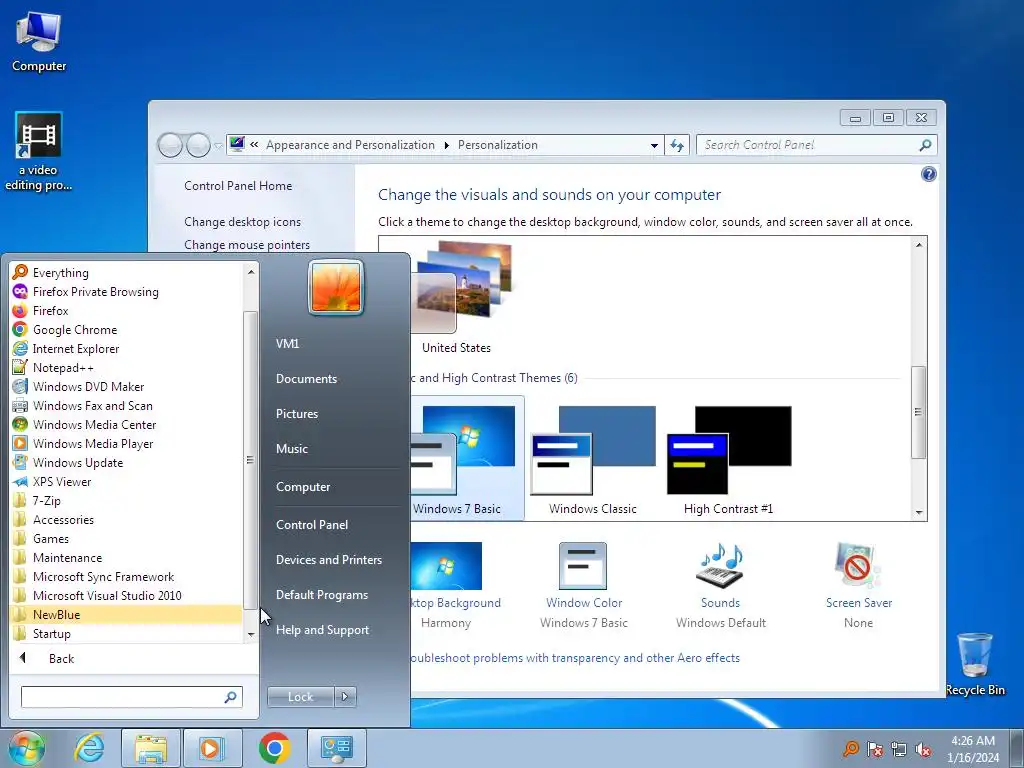
Task: Open Devices and Printers
Action: coord(328,560)
